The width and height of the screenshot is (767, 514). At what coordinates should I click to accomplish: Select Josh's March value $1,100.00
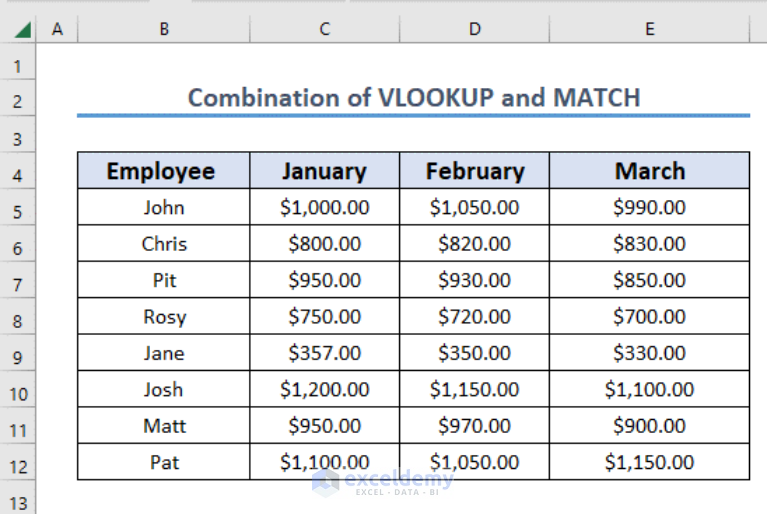[650, 389]
